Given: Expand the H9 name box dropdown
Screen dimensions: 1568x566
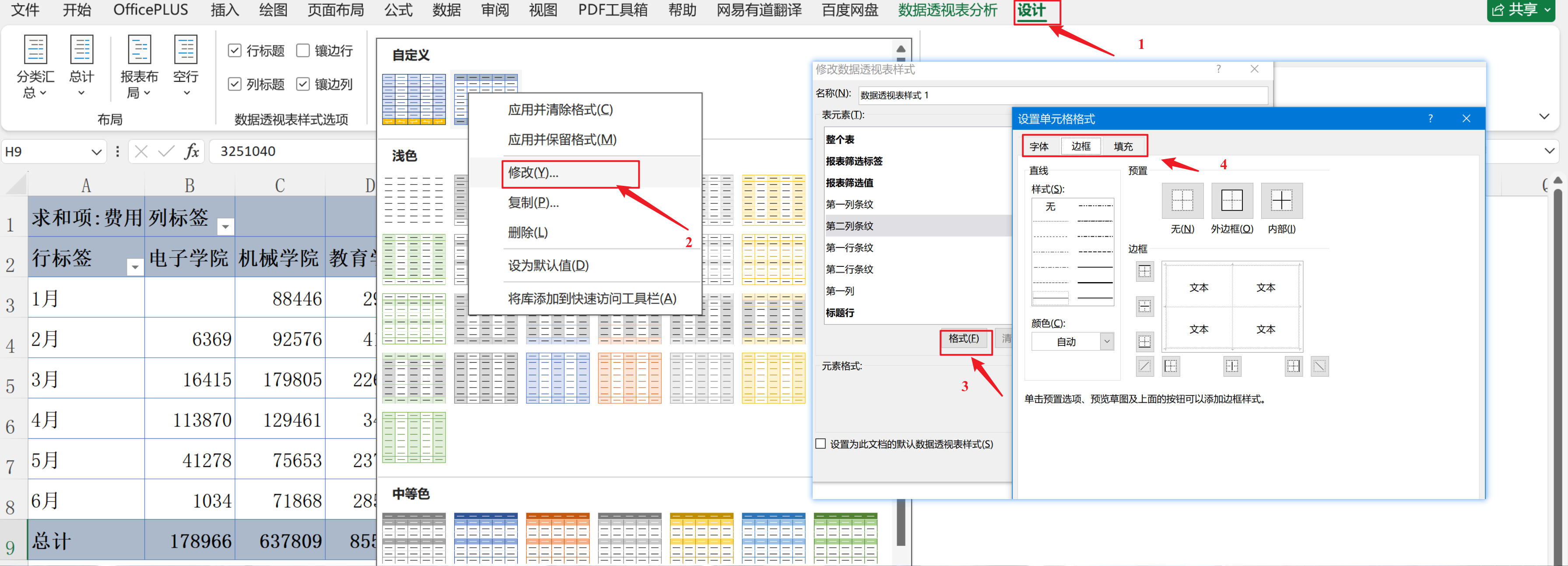Looking at the screenshot, I should click(x=96, y=152).
